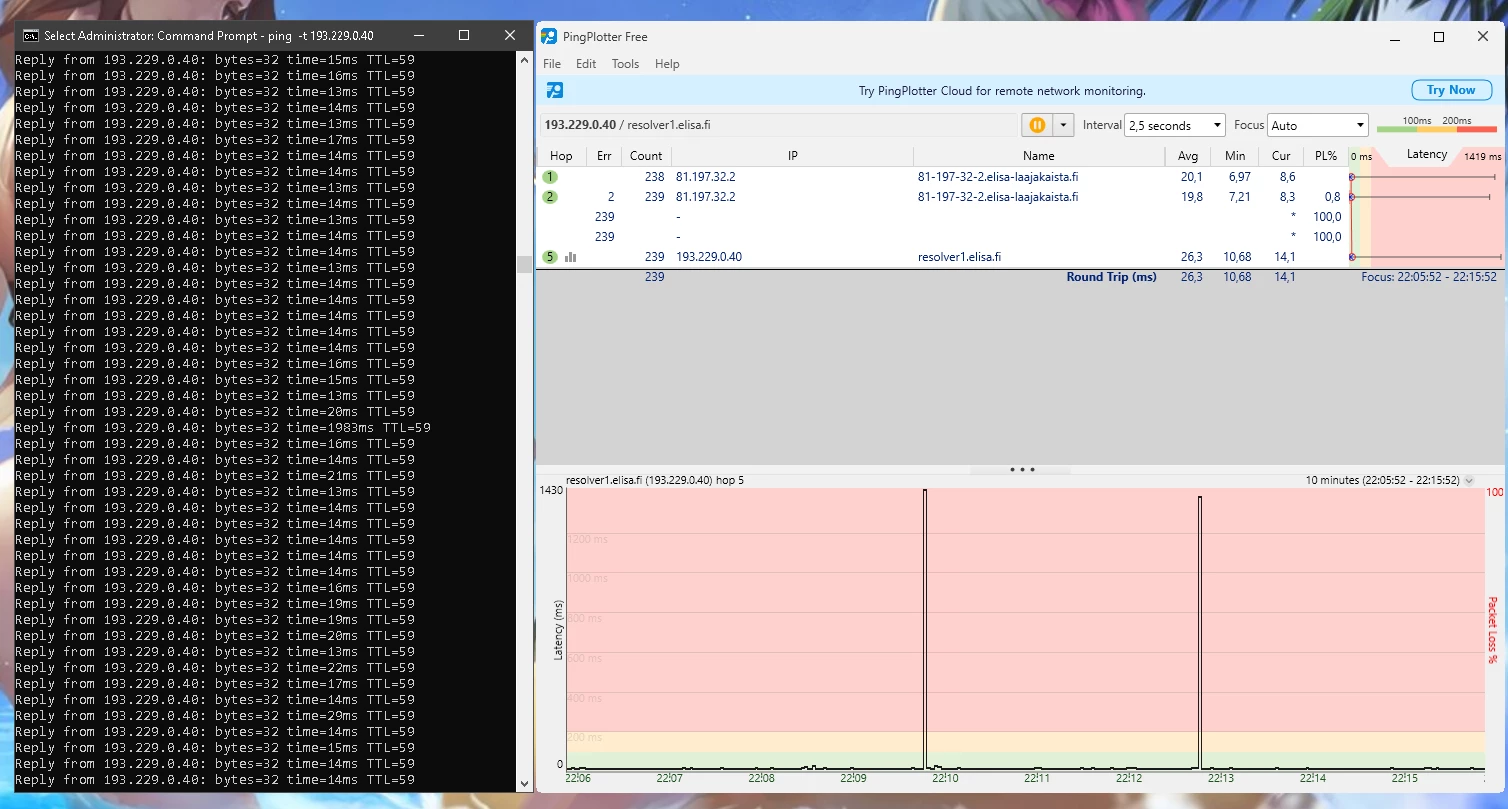Click the 22:14 label on the time axis
Screen dimensions: 1508x809
1313,779
